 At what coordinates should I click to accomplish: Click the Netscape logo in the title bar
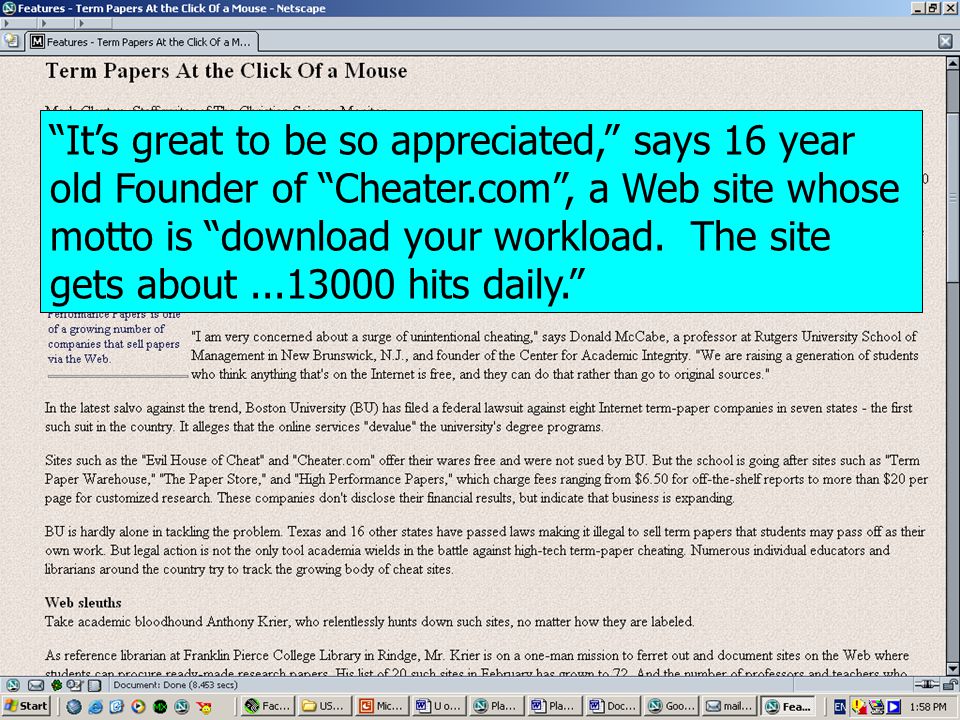(x=8, y=8)
